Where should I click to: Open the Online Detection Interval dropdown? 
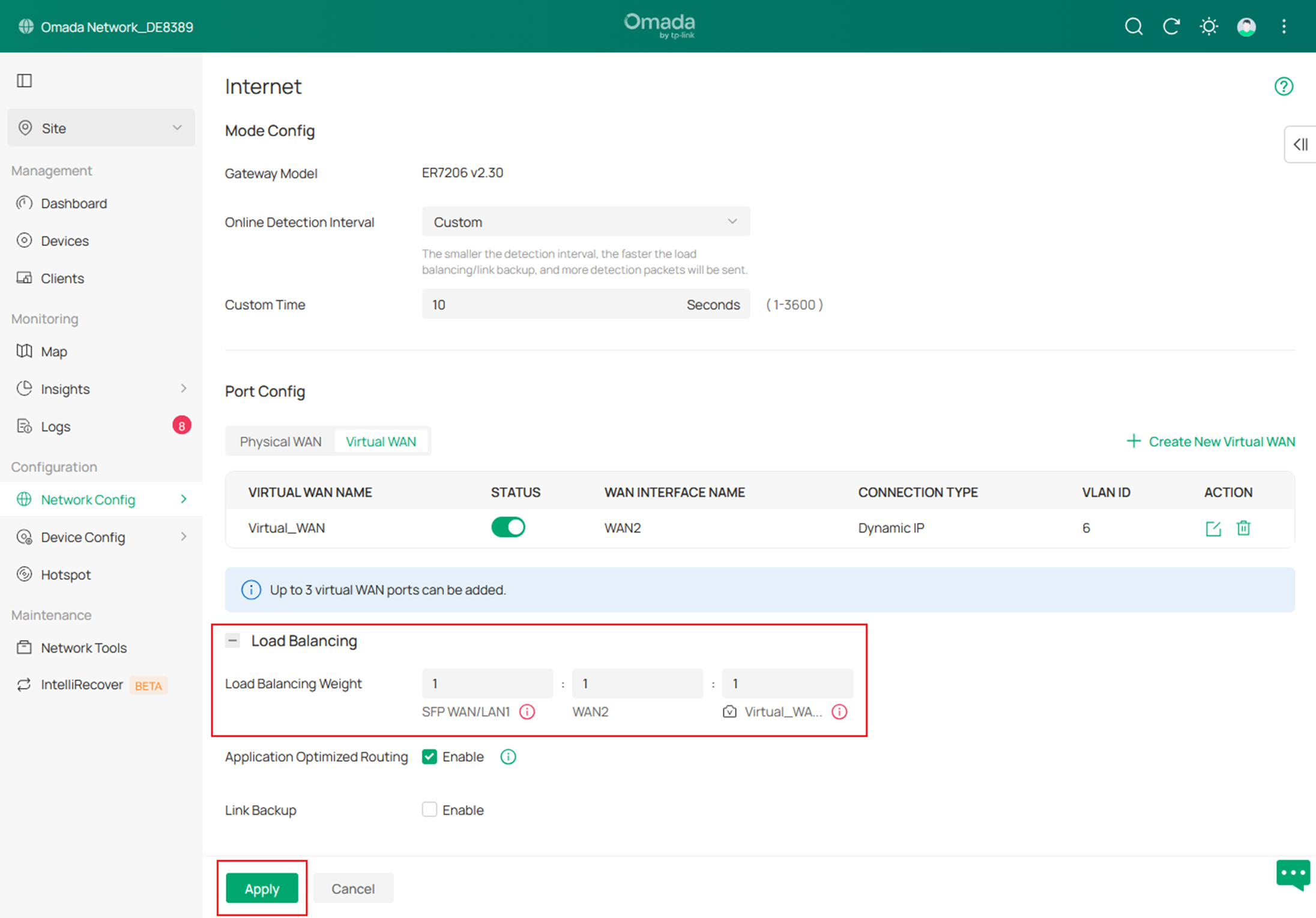click(x=585, y=222)
